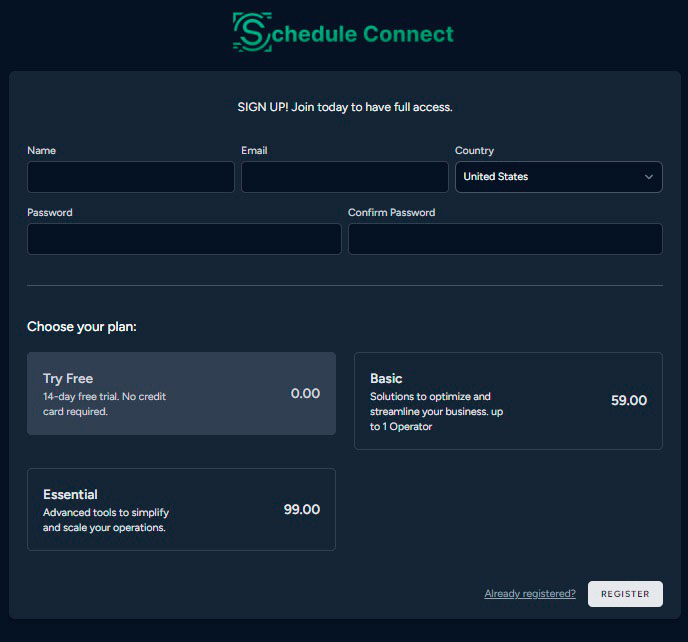688x642 pixels.
Task: Click the Country field label
Action: click(474, 150)
